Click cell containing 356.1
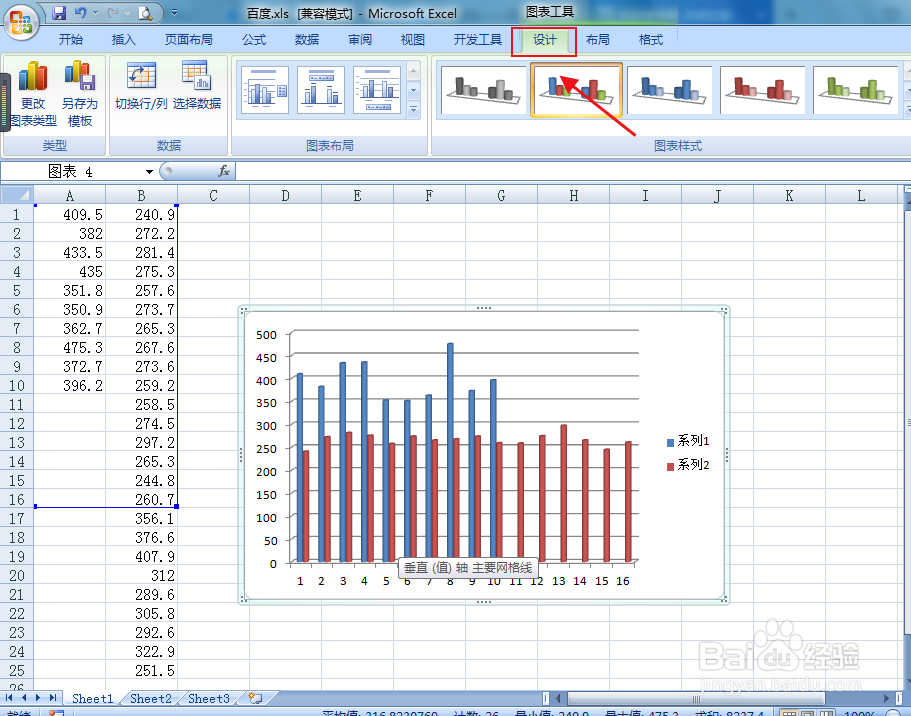 pyautogui.click(x=141, y=518)
